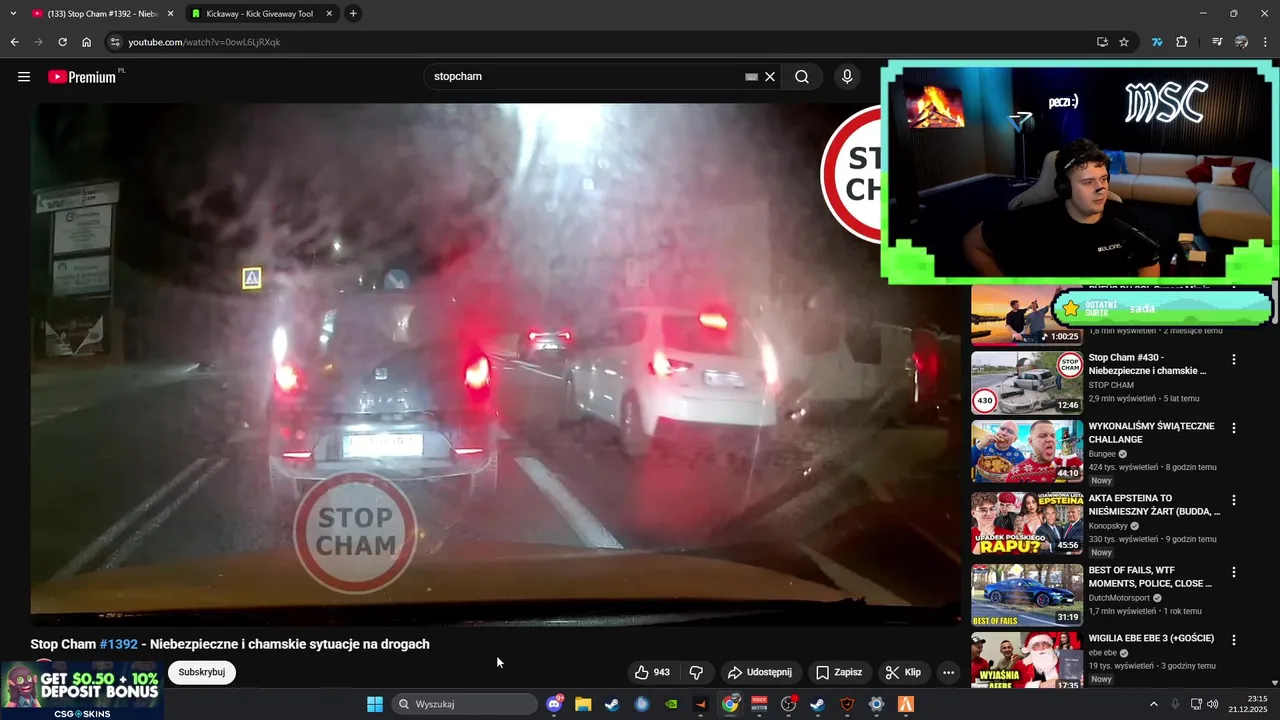Viewport: 1280px width, 720px height.
Task: Open the #1392 hashtag link in title
Action: 119,645
